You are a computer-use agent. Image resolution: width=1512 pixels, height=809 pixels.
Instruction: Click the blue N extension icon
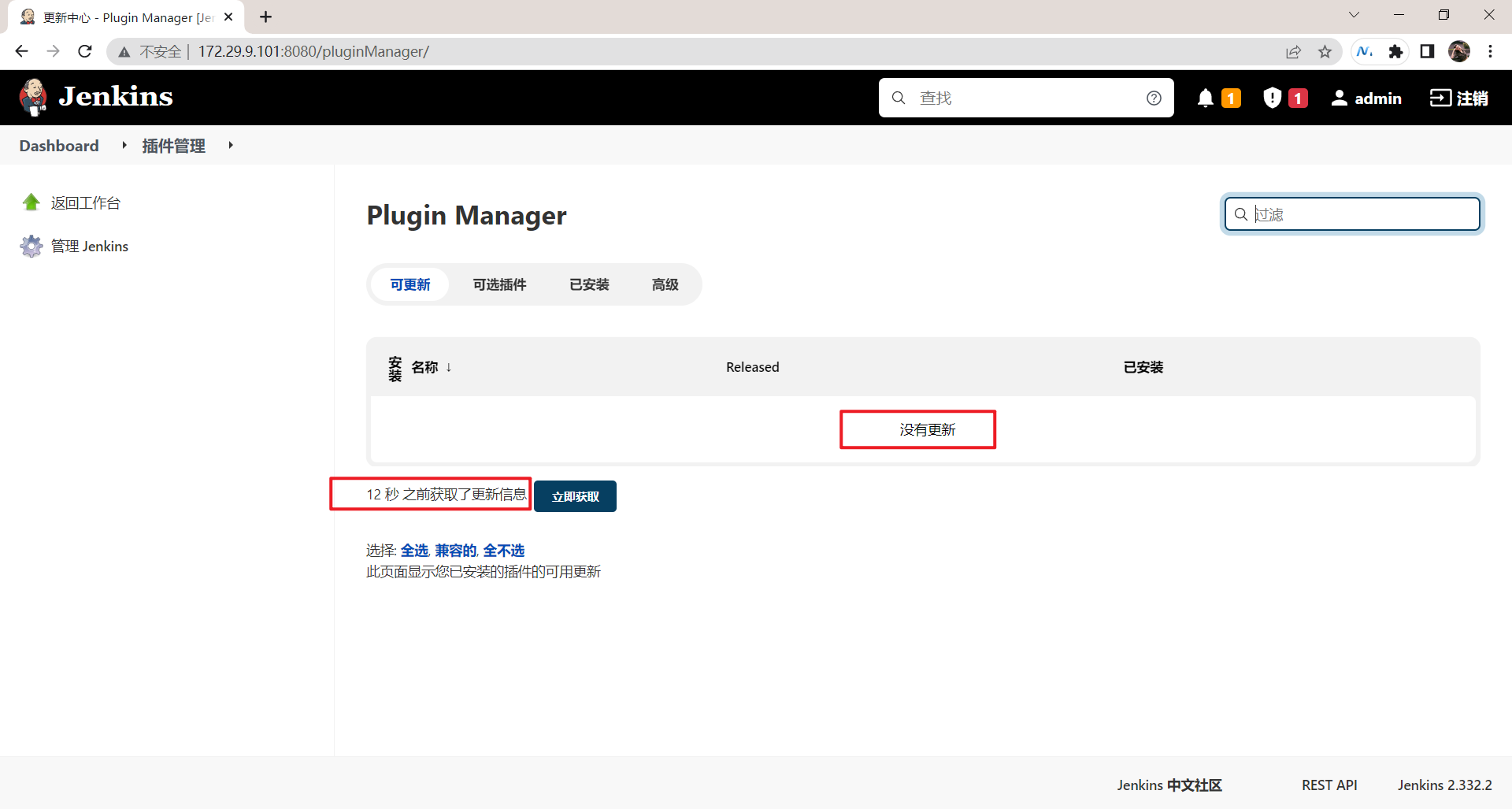click(1365, 52)
